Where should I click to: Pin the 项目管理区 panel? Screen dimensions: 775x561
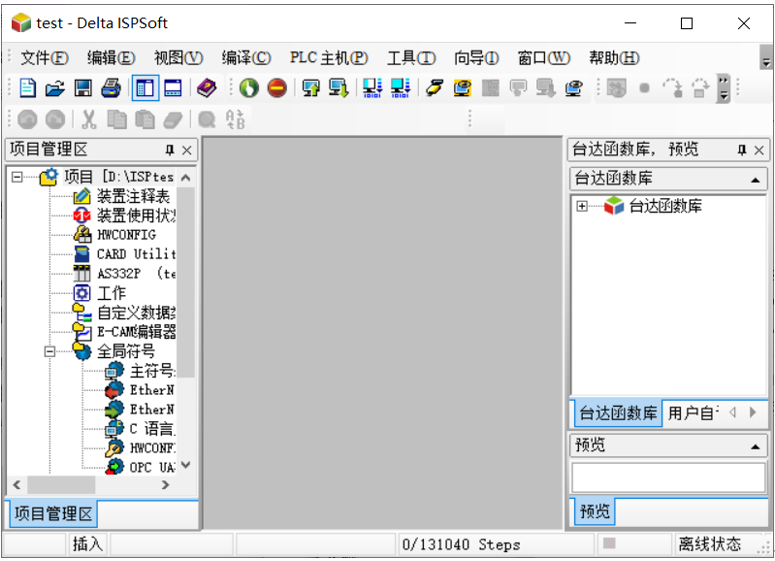(170, 150)
